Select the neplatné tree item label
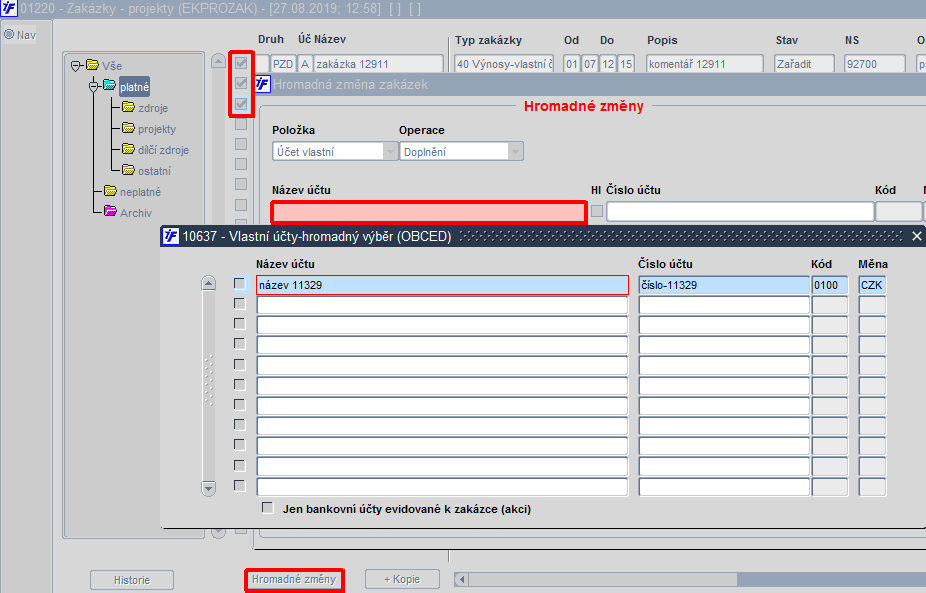926x593 pixels. (141, 192)
